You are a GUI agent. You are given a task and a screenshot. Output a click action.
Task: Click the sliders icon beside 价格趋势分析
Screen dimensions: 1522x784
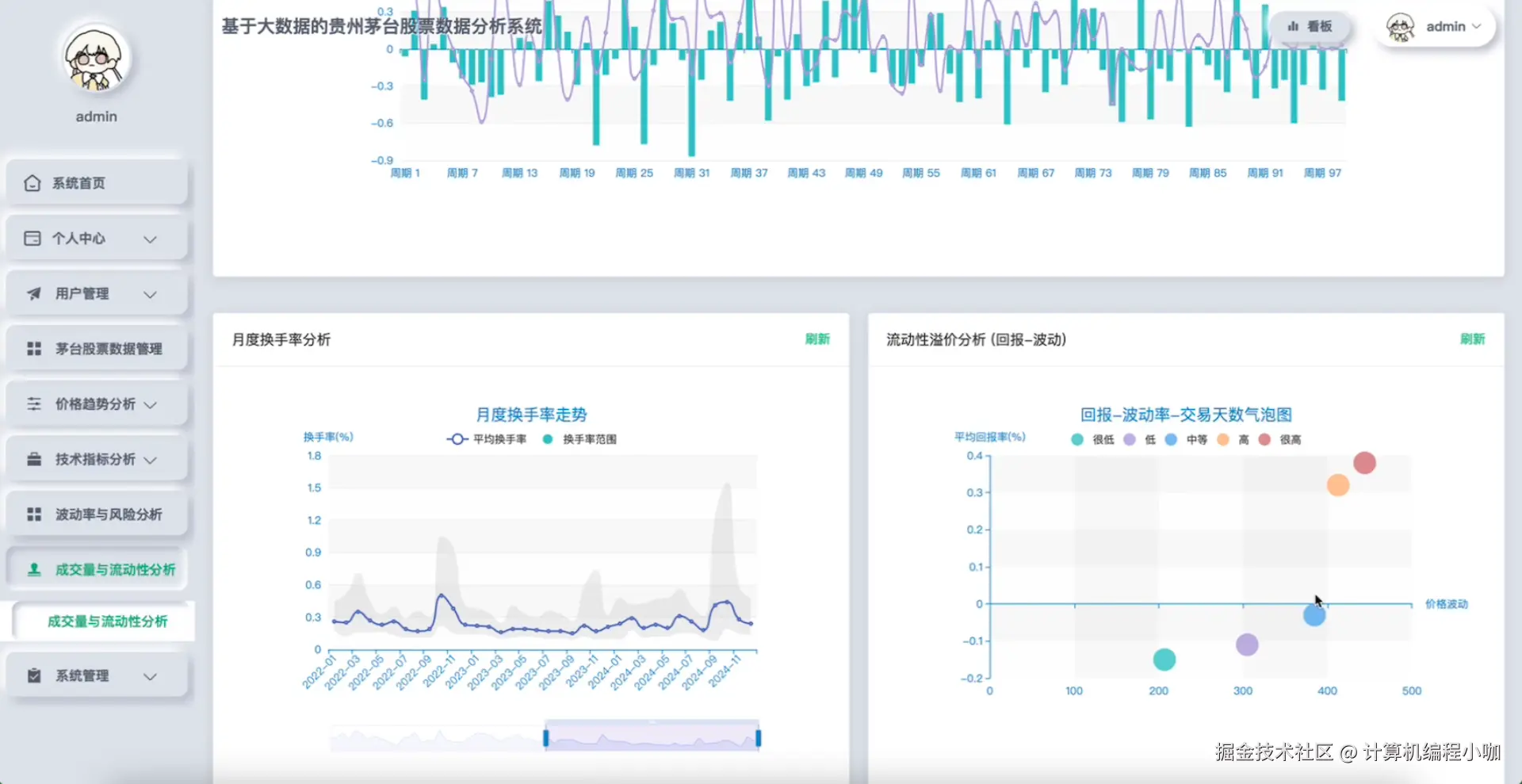pyautogui.click(x=34, y=404)
